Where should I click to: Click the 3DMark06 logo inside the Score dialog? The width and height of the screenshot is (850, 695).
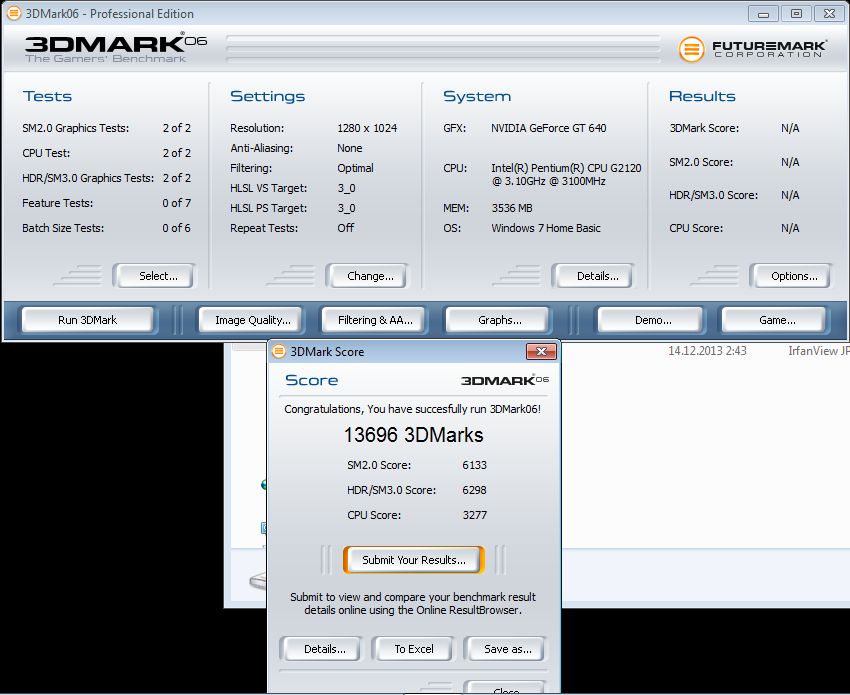[504, 380]
